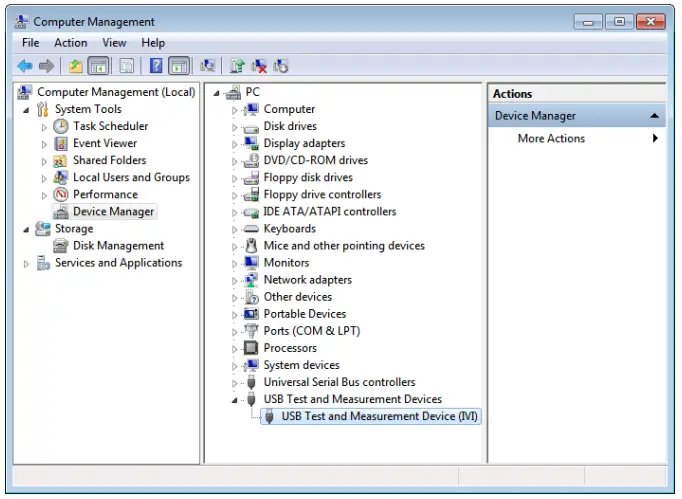
Task: Toggle Show/Hide Action Pane toolbar button
Action: [x=179, y=66]
